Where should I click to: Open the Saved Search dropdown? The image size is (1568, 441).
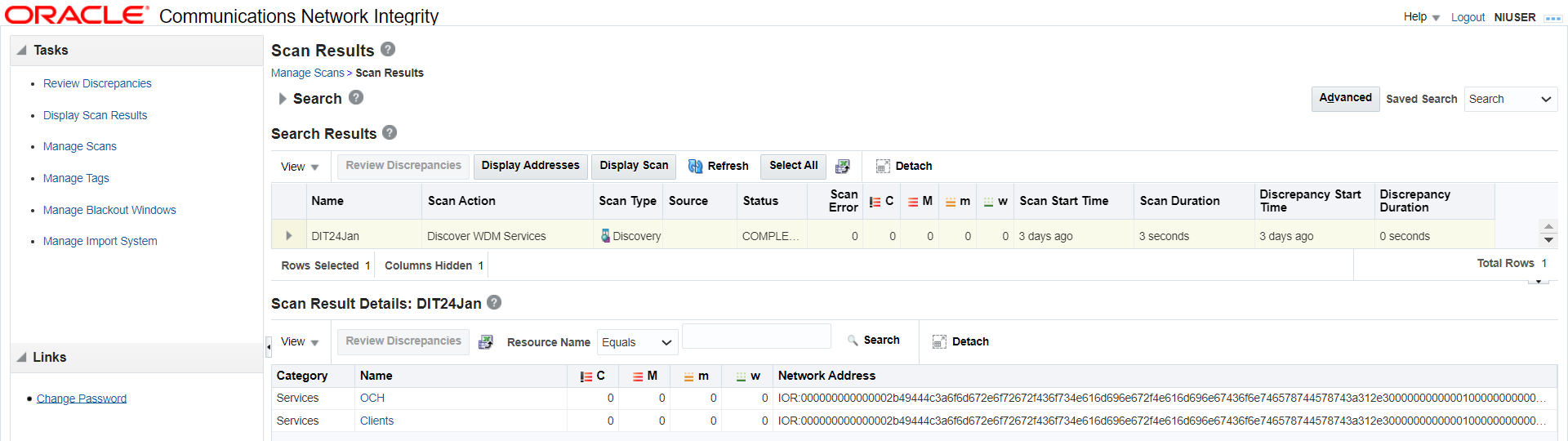tap(1511, 99)
